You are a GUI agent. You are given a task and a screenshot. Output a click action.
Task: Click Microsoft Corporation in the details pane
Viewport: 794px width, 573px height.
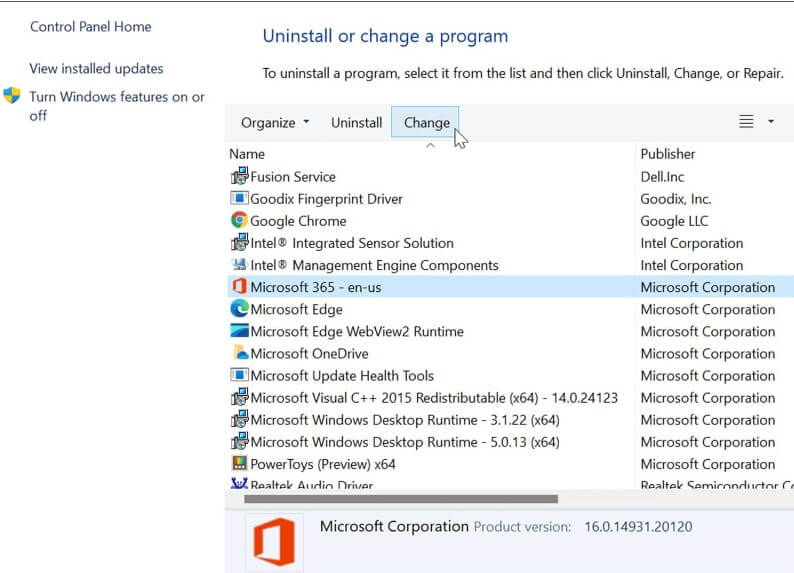[x=394, y=526]
